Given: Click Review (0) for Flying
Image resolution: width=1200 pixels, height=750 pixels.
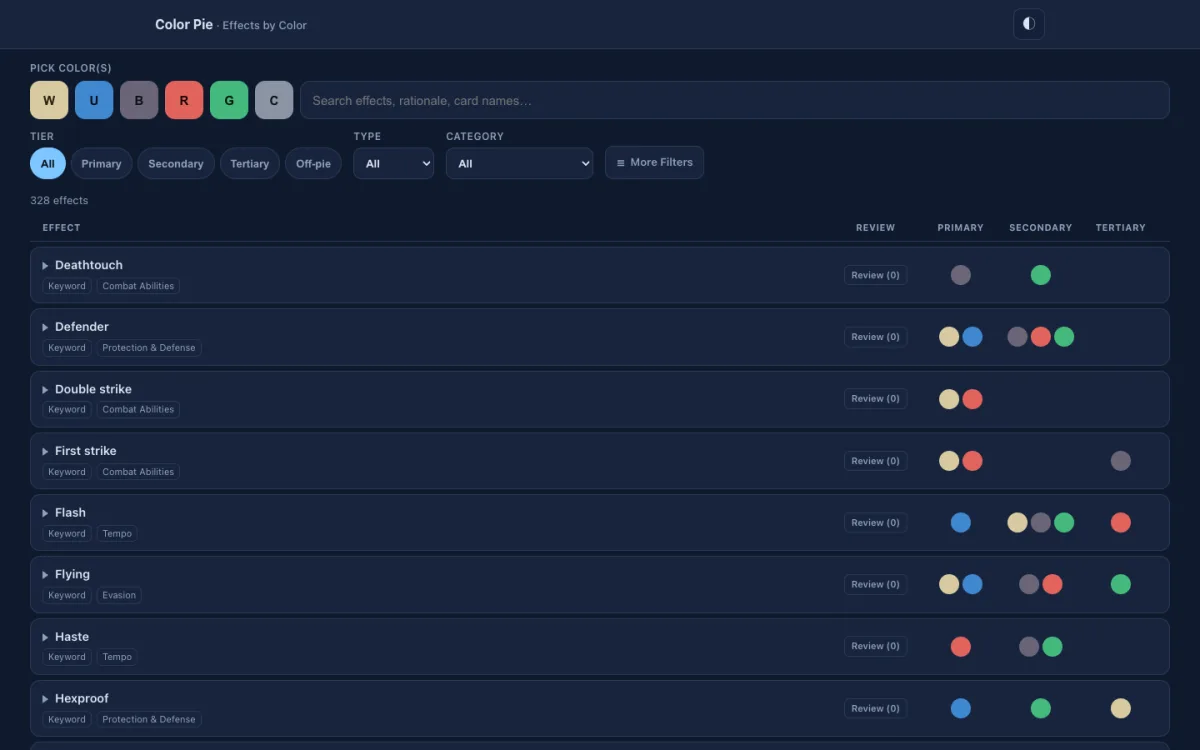Looking at the screenshot, I should [x=876, y=584].
